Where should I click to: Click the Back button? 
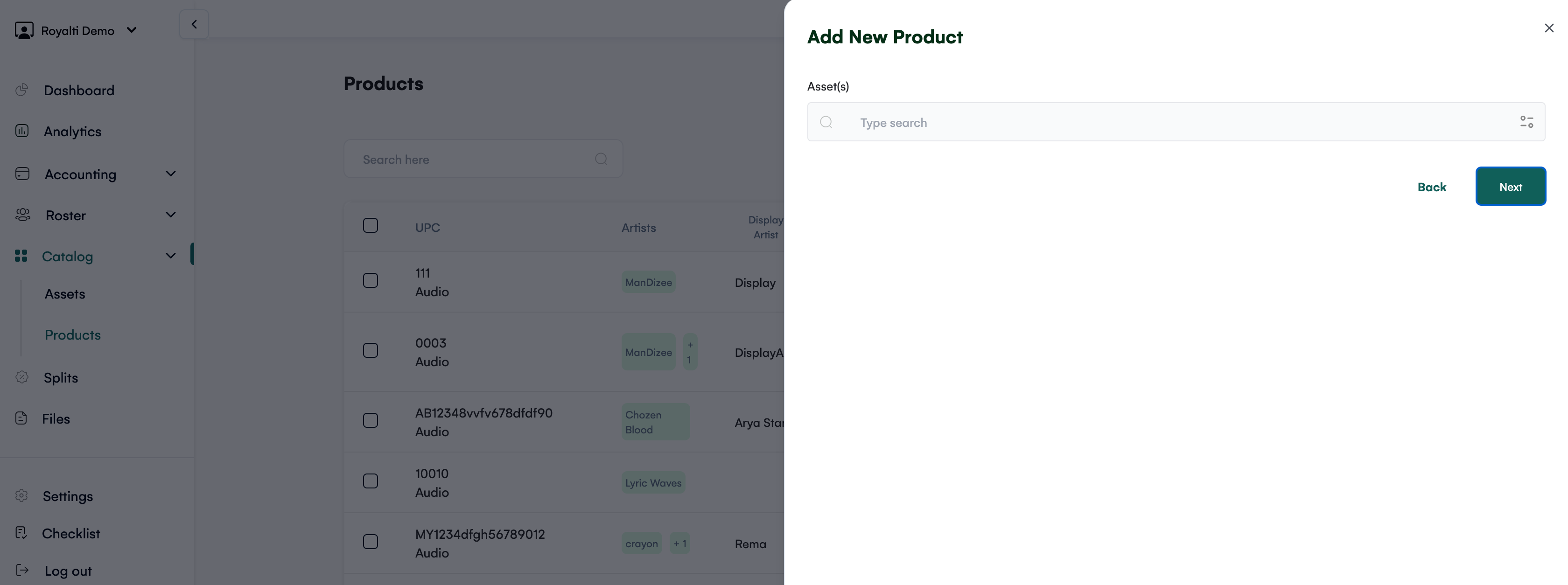click(x=1432, y=187)
